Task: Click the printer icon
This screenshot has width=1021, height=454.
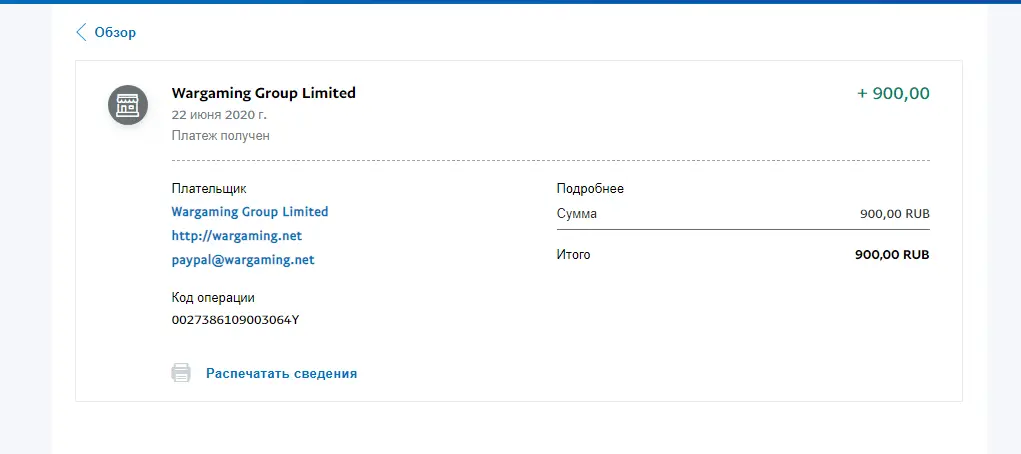Action: (x=181, y=373)
